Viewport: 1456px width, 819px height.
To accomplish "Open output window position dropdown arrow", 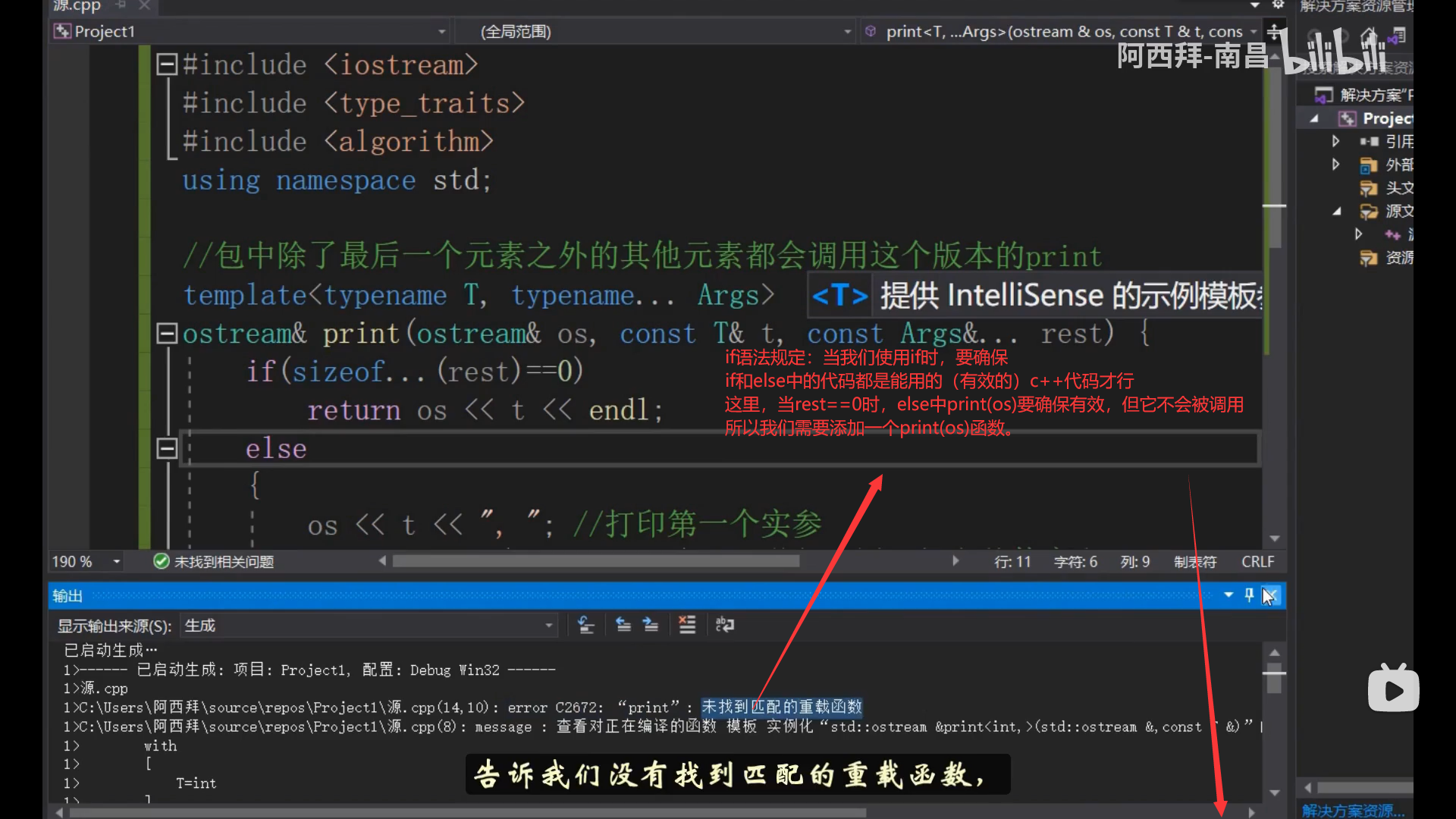I will pos(1228,595).
